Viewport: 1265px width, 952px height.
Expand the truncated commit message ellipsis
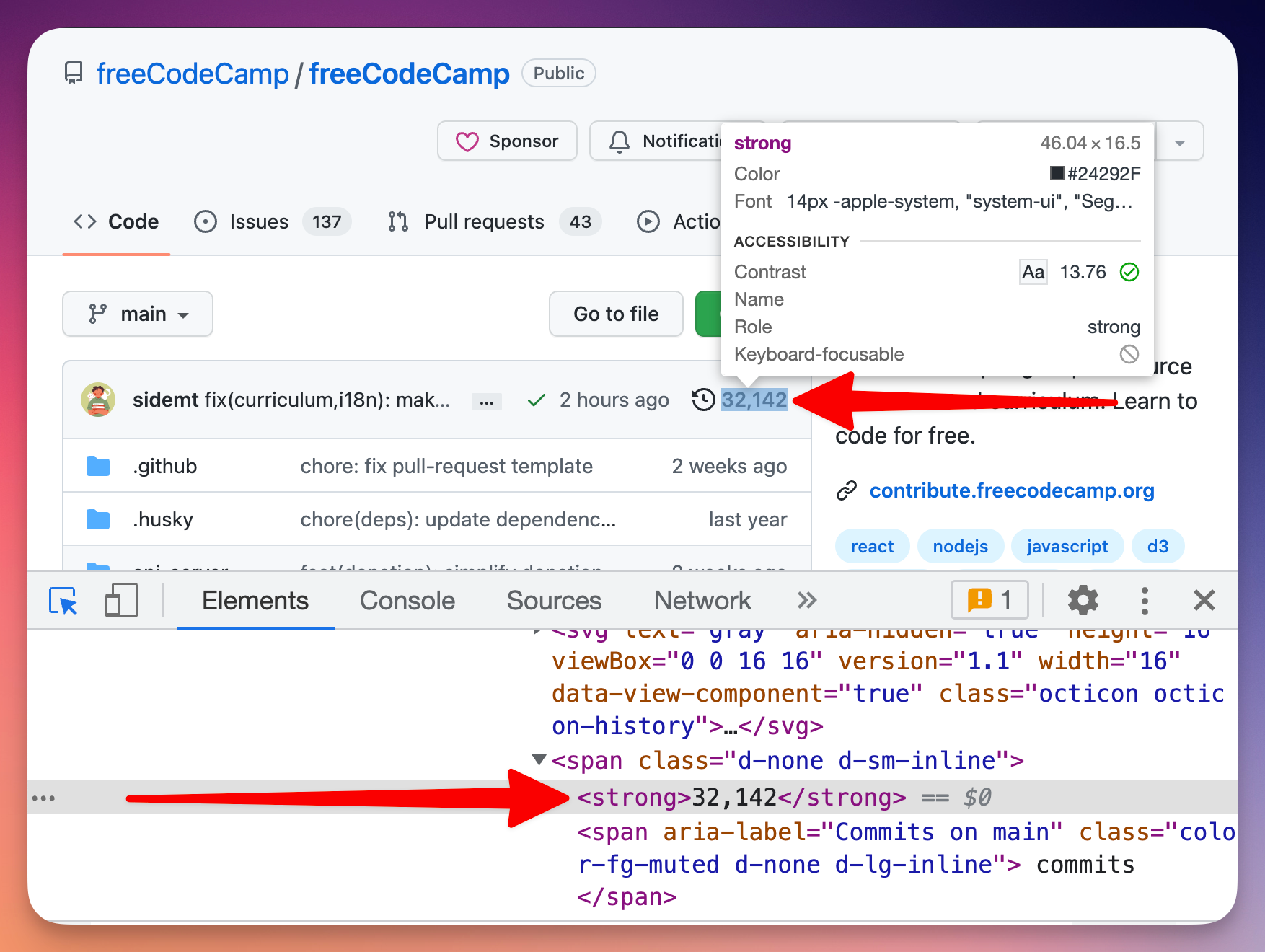click(x=487, y=401)
